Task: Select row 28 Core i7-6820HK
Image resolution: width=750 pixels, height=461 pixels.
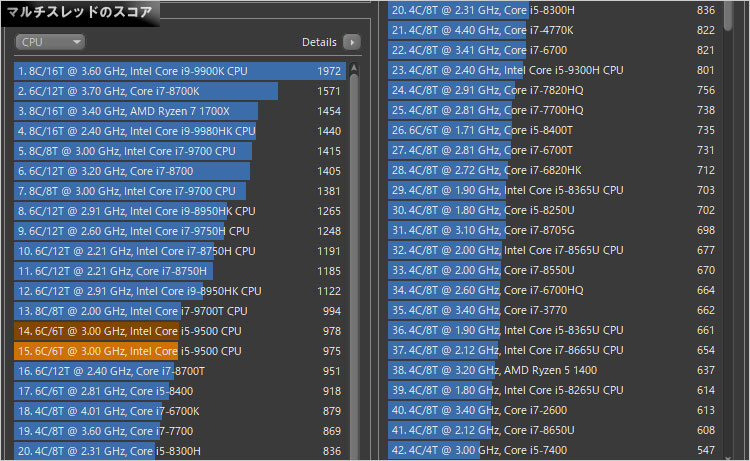Action: pos(554,171)
